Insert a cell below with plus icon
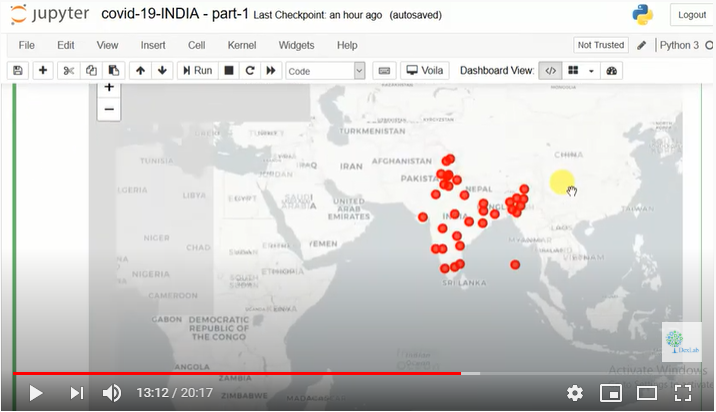716x412 pixels. coord(42,71)
